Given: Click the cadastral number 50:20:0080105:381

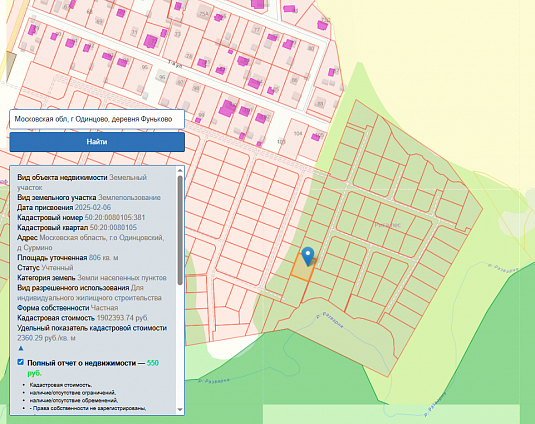Looking at the screenshot, I should (115, 217).
